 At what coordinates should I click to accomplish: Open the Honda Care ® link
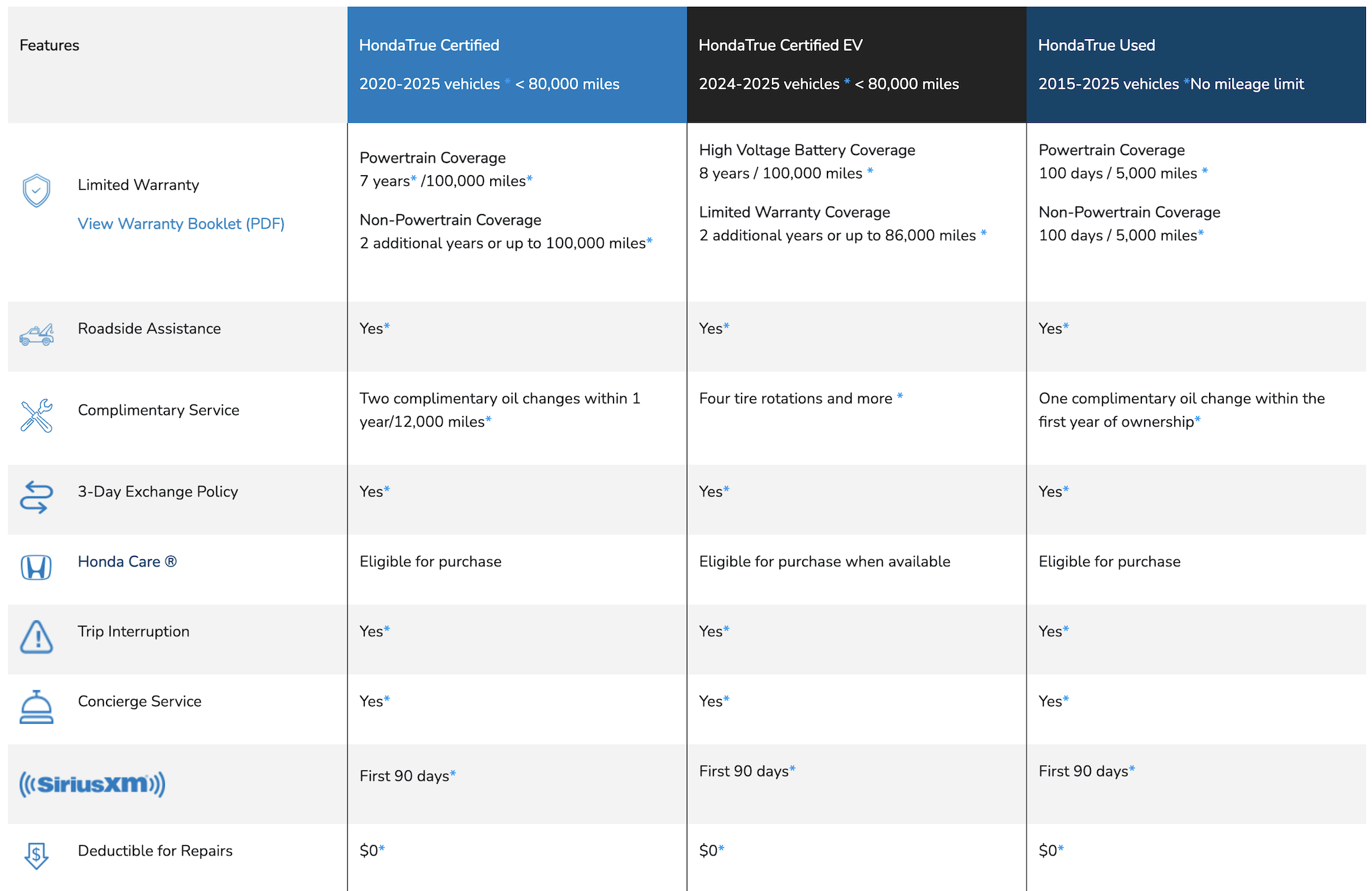(127, 562)
